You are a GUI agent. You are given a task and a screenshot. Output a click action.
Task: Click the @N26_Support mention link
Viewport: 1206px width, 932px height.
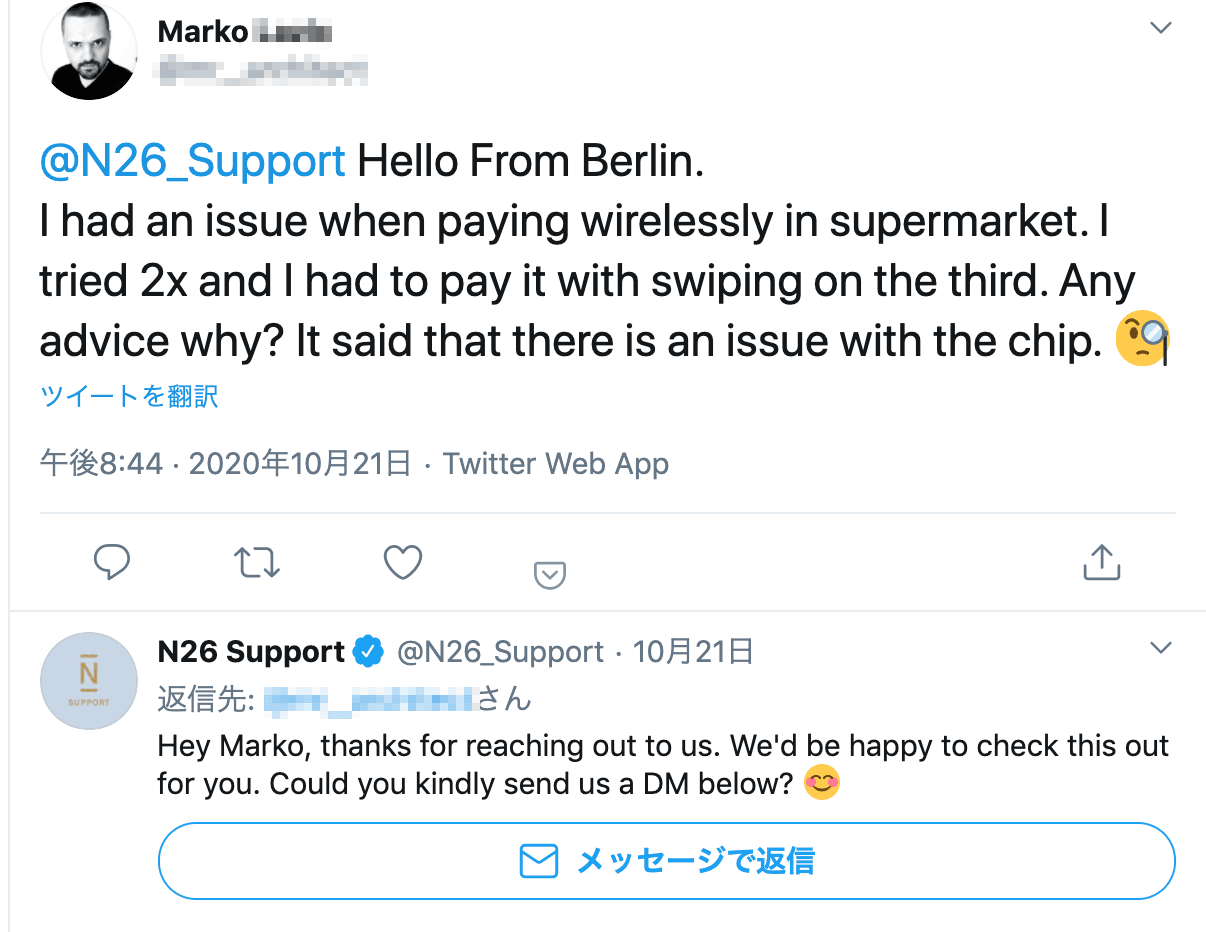tap(193, 161)
